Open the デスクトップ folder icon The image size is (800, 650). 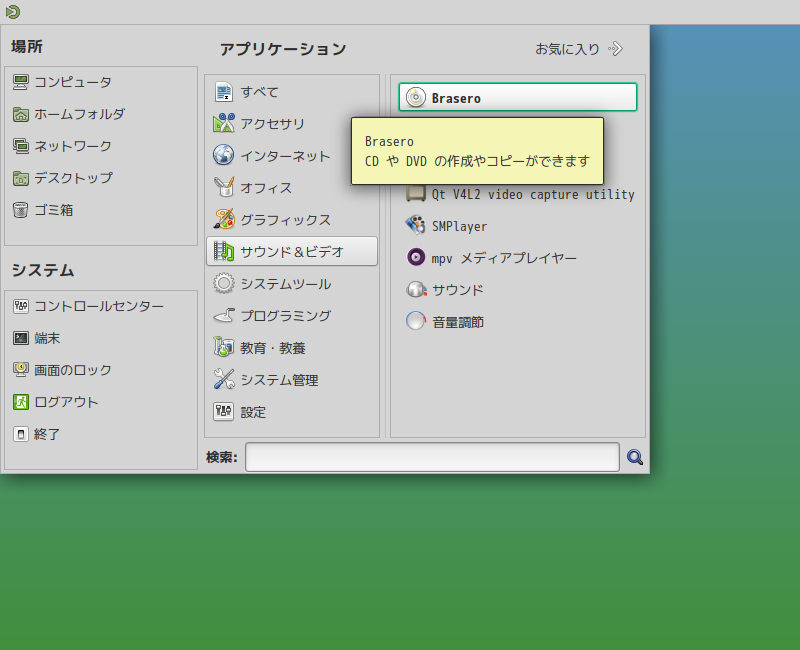pos(20,178)
